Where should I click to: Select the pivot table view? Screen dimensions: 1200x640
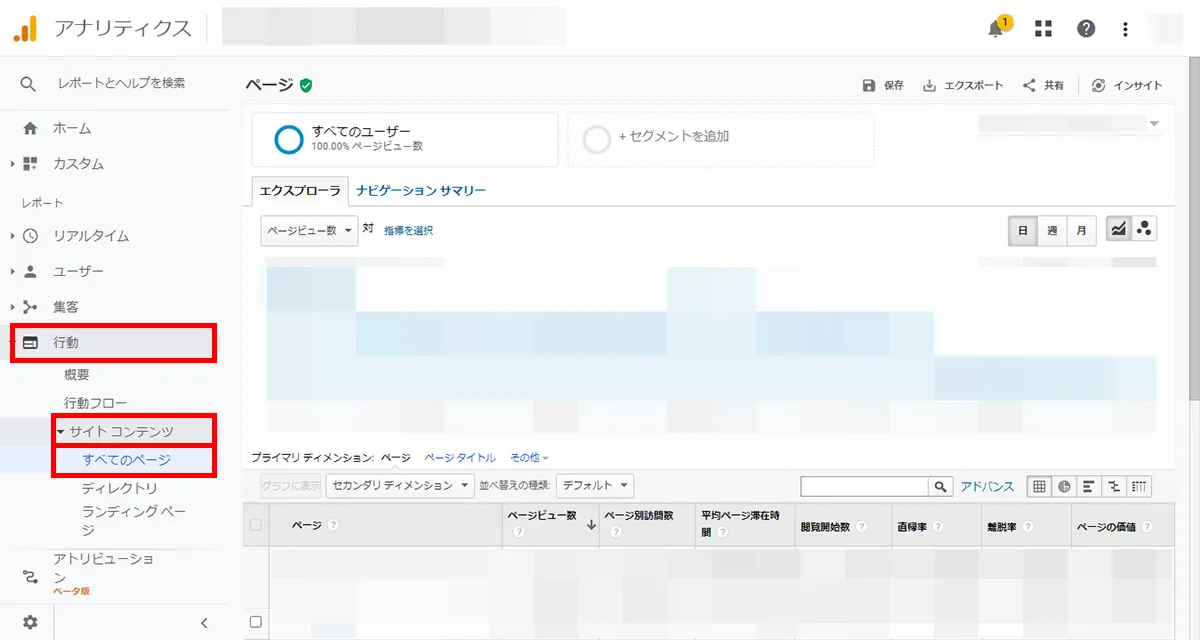[x=1137, y=486]
